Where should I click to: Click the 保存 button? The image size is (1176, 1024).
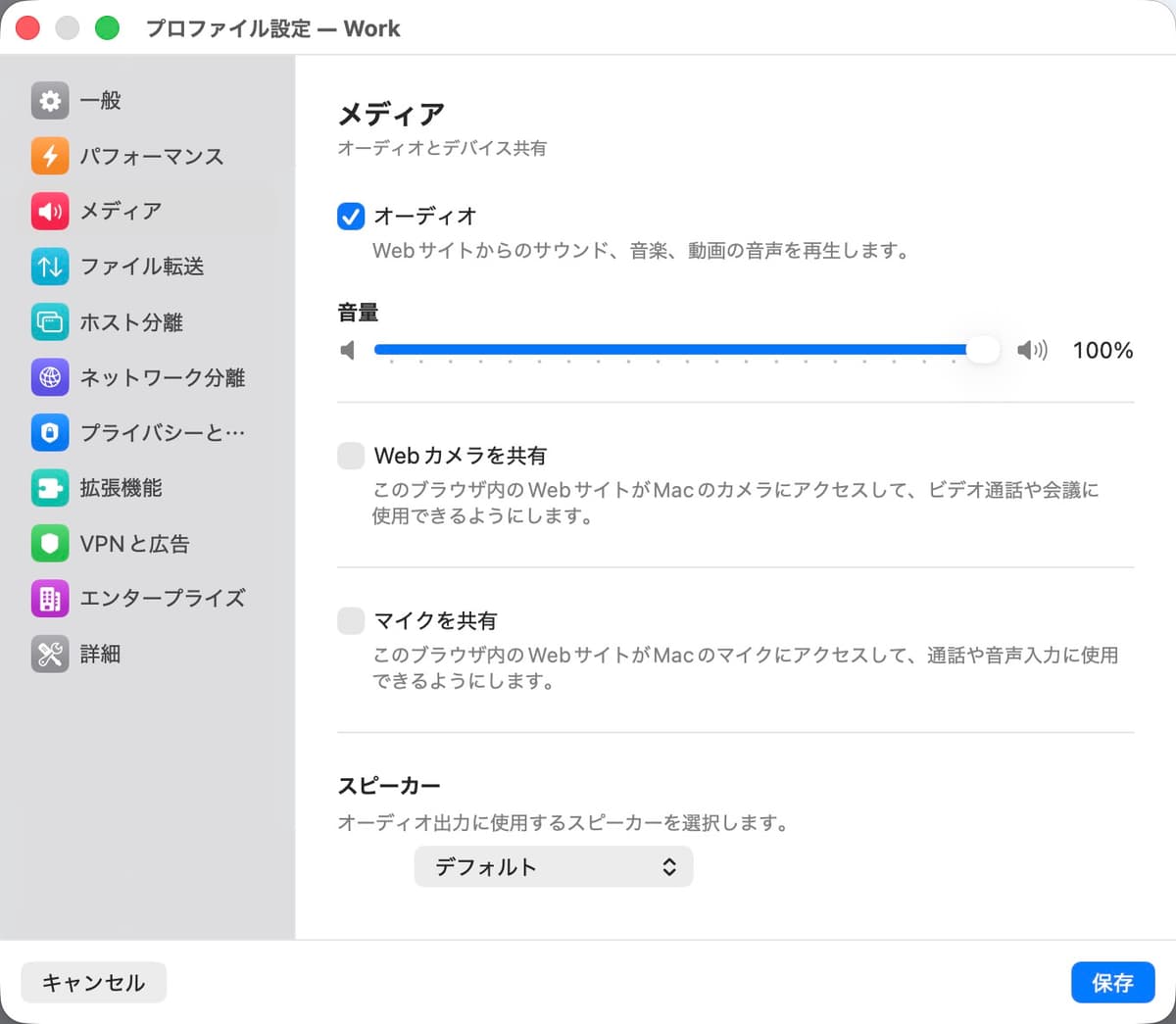point(1112,983)
